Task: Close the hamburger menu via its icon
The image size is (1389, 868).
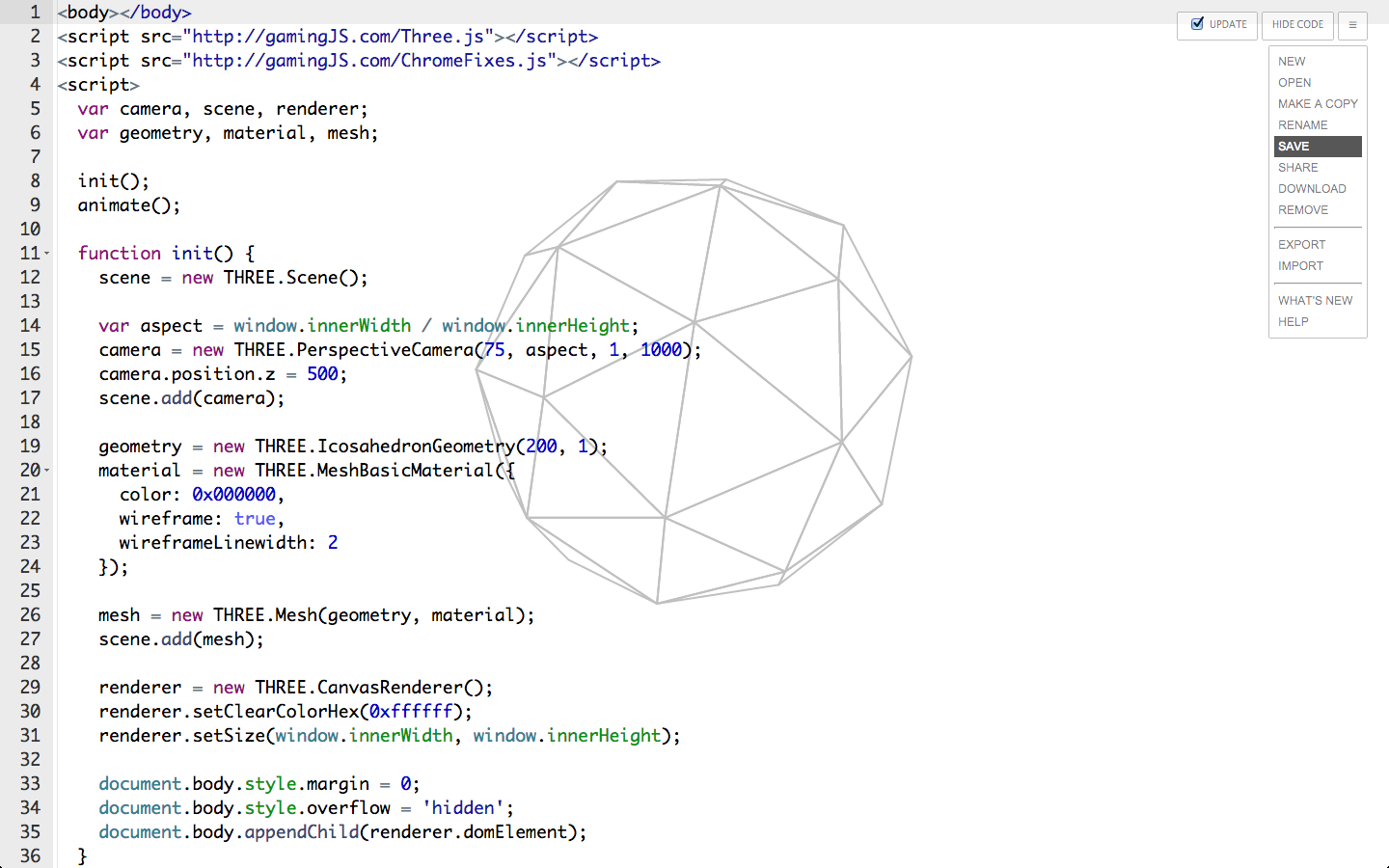Action: [x=1352, y=25]
